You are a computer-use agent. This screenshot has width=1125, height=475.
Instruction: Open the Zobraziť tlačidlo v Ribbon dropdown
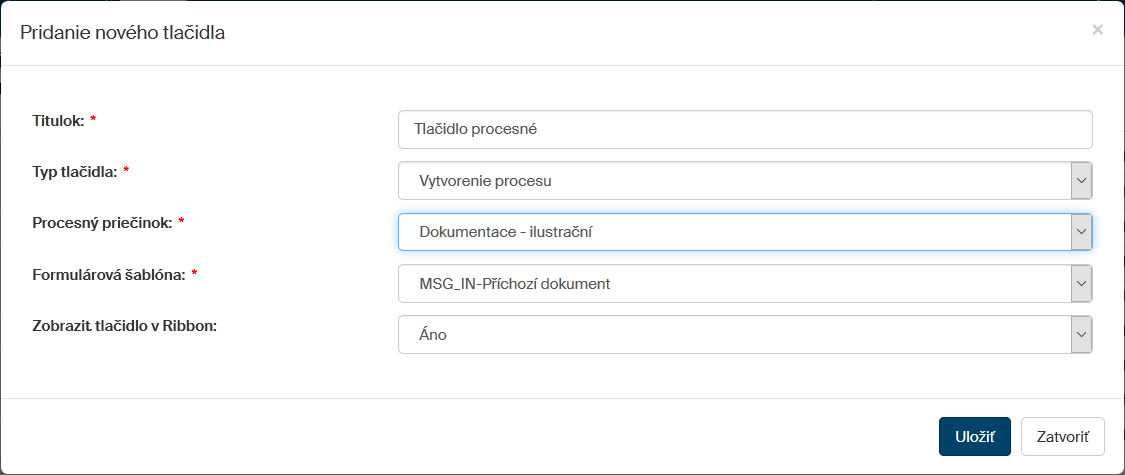click(x=734, y=335)
